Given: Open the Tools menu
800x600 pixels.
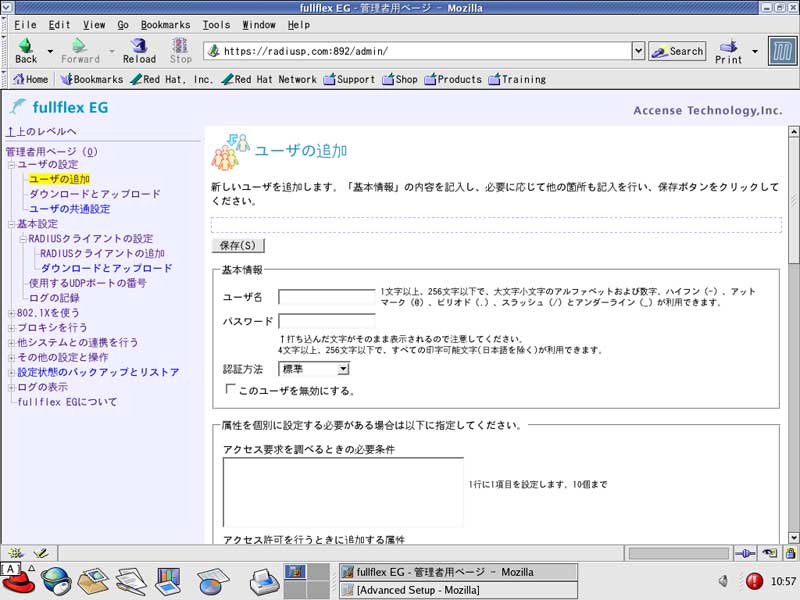Looking at the screenshot, I should tap(216, 24).
